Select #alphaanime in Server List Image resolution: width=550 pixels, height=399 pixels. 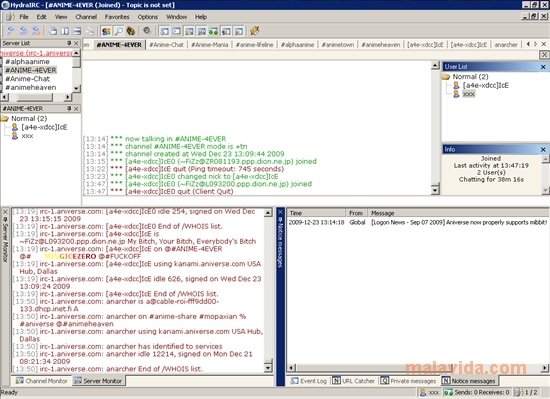pyautogui.click(x=27, y=62)
